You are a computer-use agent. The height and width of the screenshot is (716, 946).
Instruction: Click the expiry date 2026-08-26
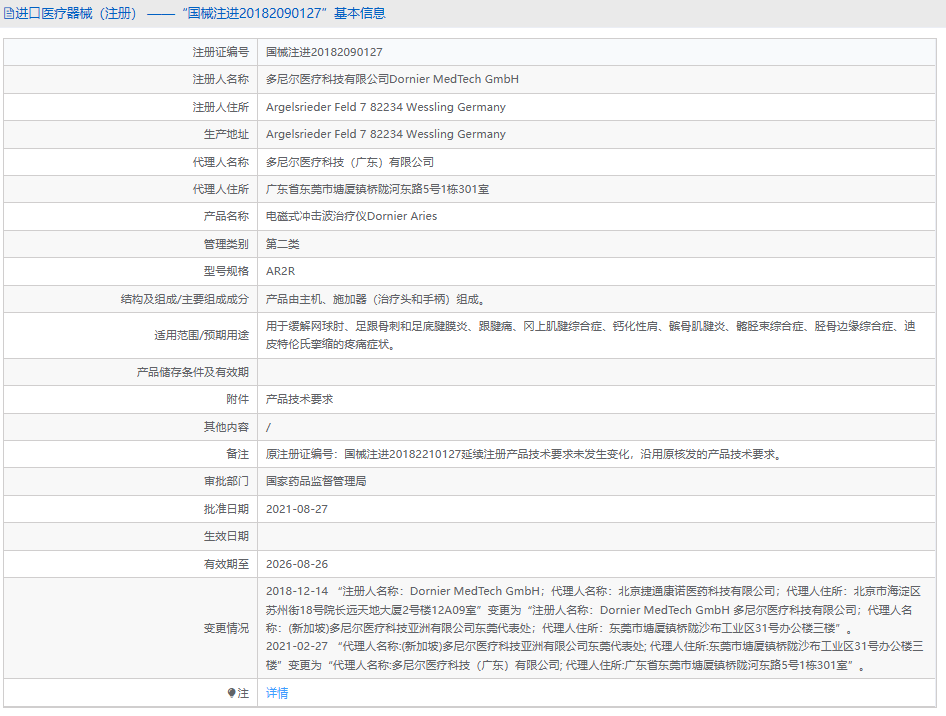pyautogui.click(x=297, y=564)
